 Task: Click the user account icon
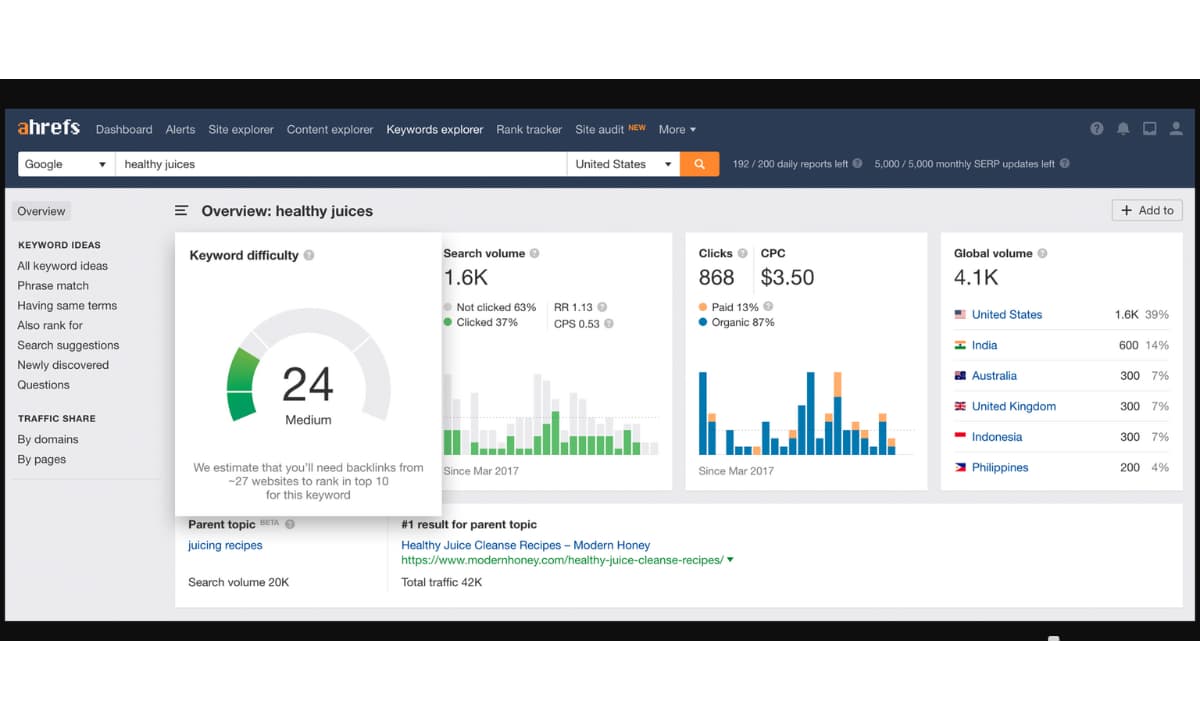(1176, 129)
